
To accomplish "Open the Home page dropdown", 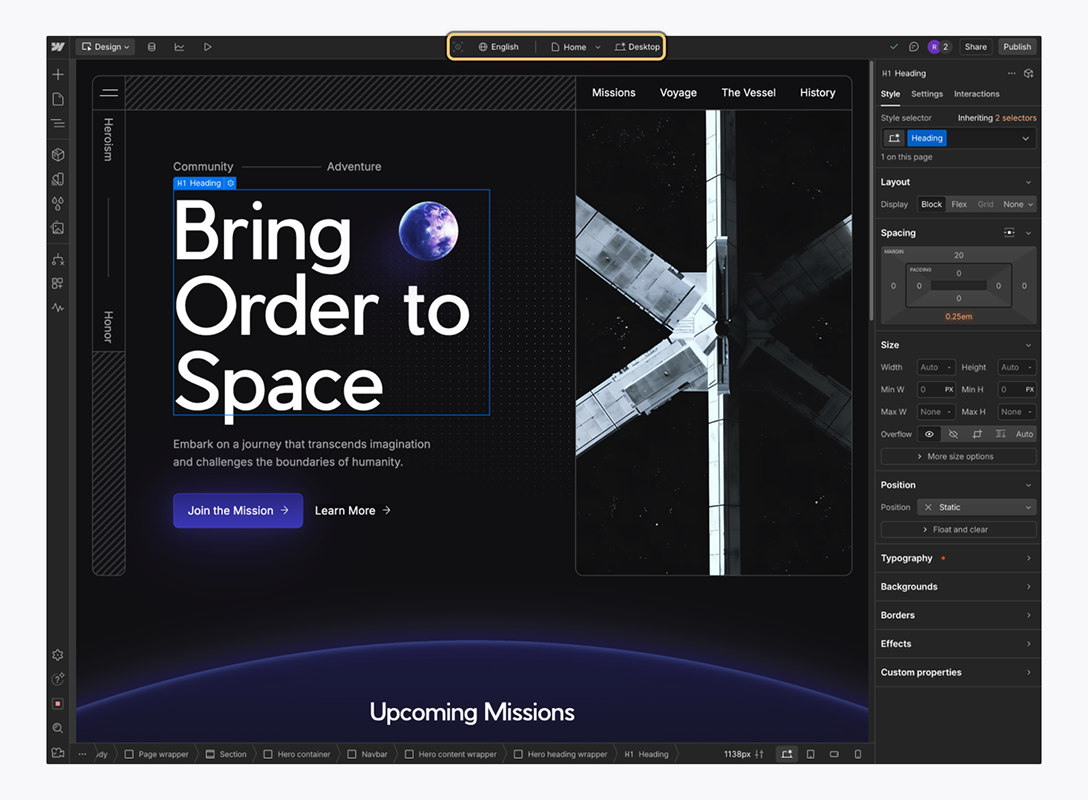I will [575, 47].
